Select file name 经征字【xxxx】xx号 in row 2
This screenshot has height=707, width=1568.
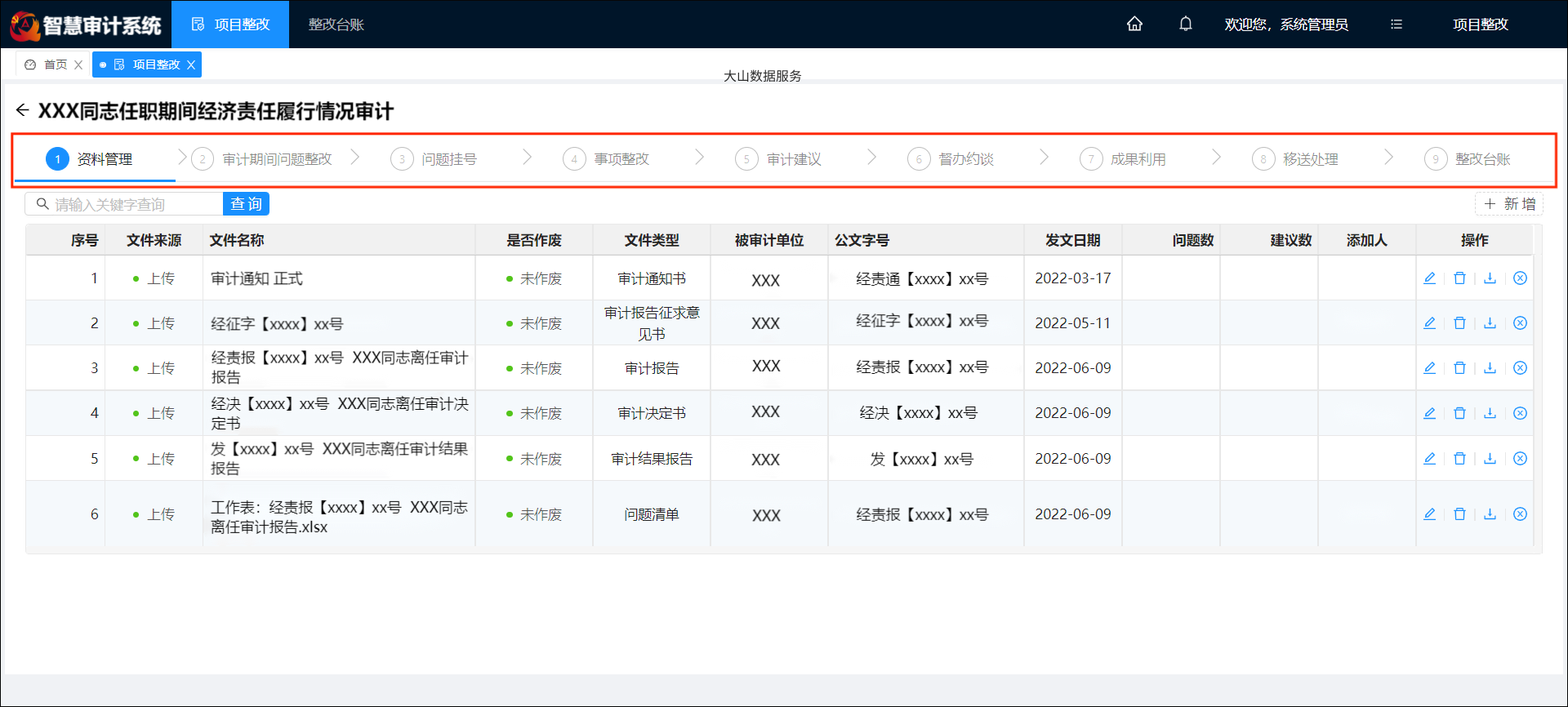277,324
